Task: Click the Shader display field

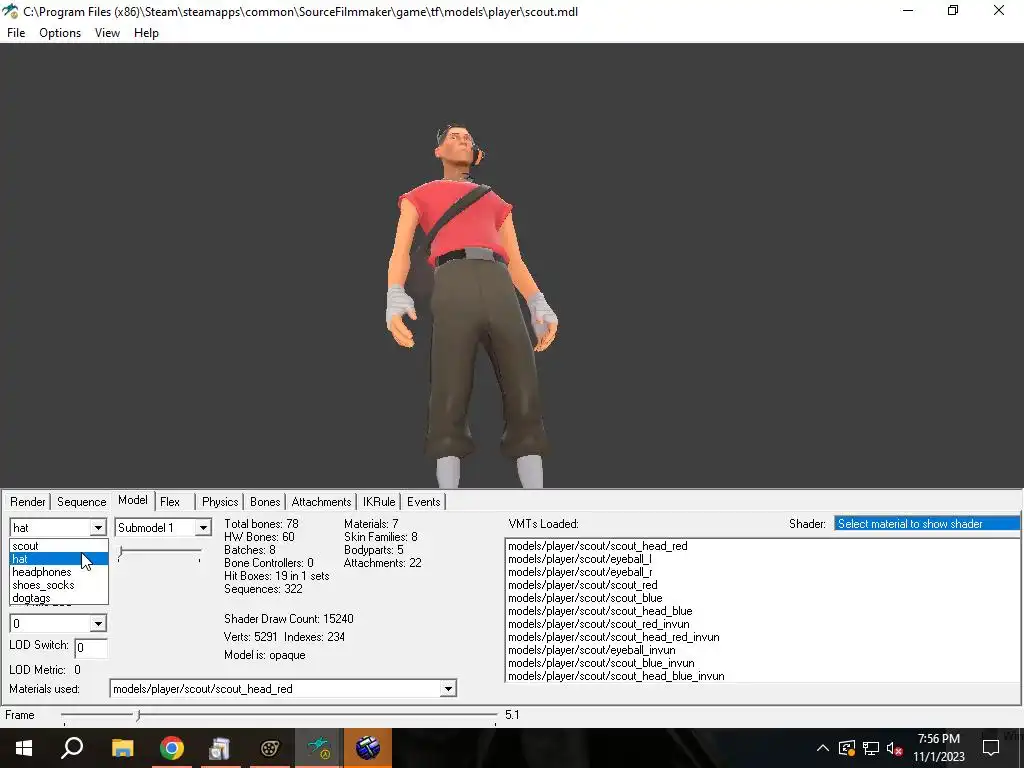Action: 927,524
